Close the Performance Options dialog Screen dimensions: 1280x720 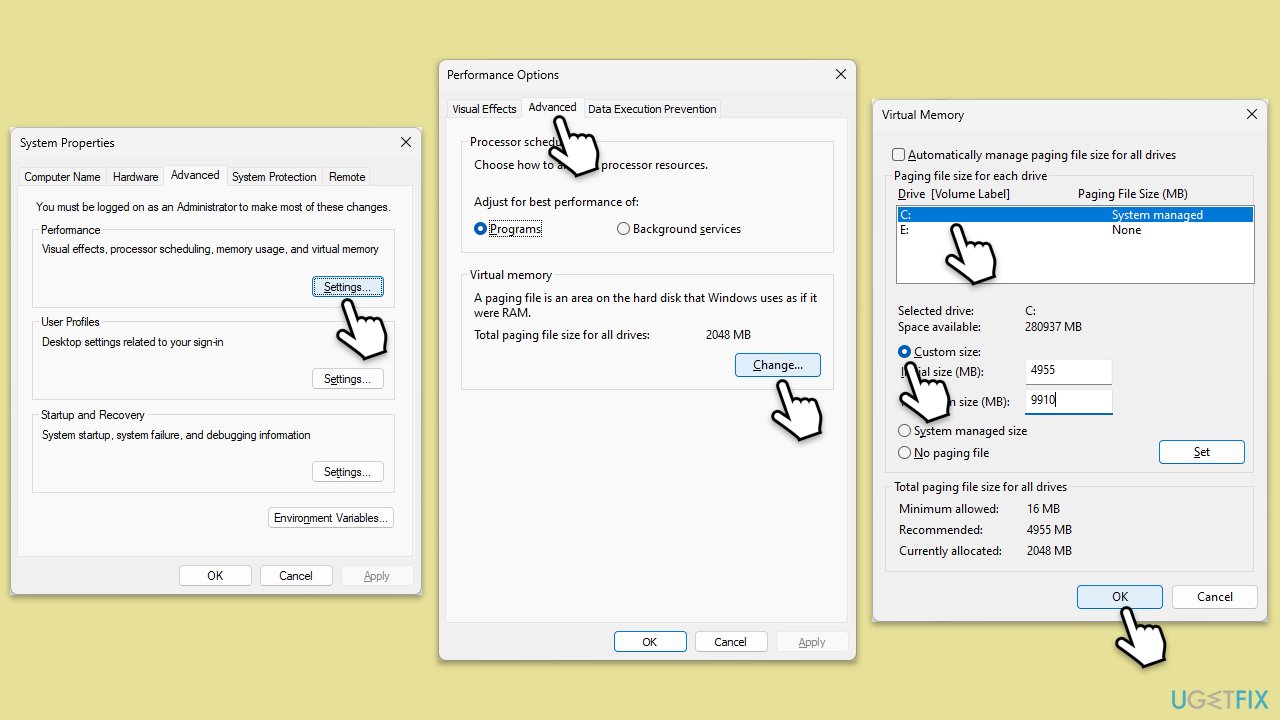(x=840, y=74)
